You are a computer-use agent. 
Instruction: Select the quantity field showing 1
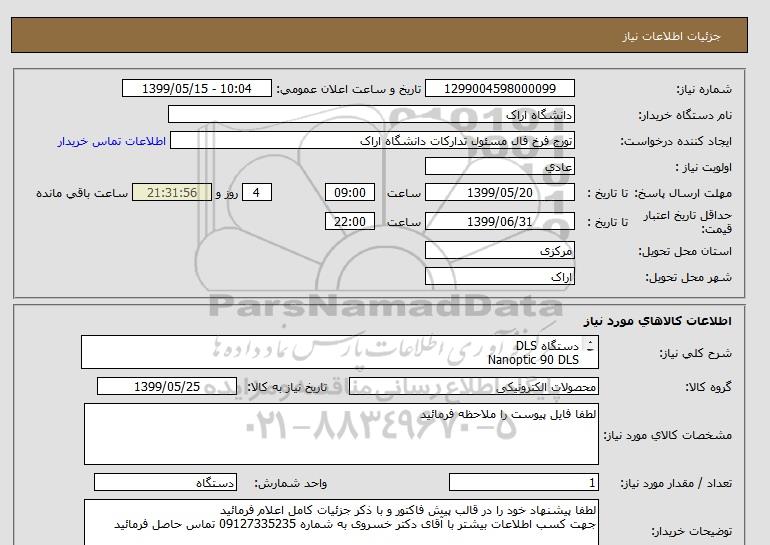(523, 483)
